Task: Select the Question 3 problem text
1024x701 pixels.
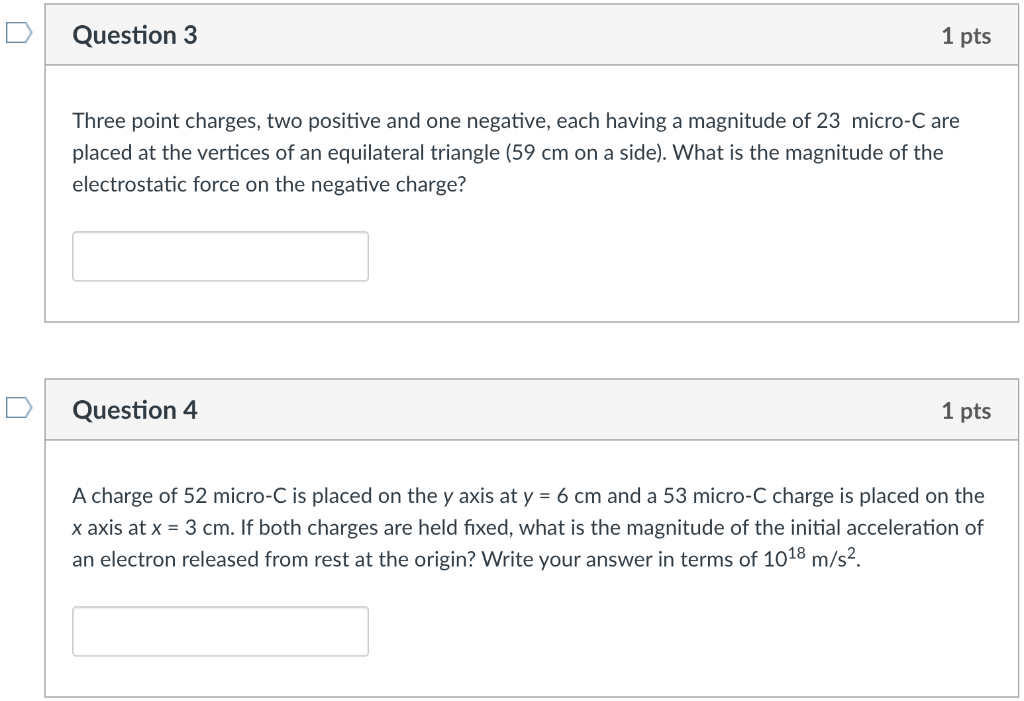Action: pyautogui.click(x=515, y=152)
